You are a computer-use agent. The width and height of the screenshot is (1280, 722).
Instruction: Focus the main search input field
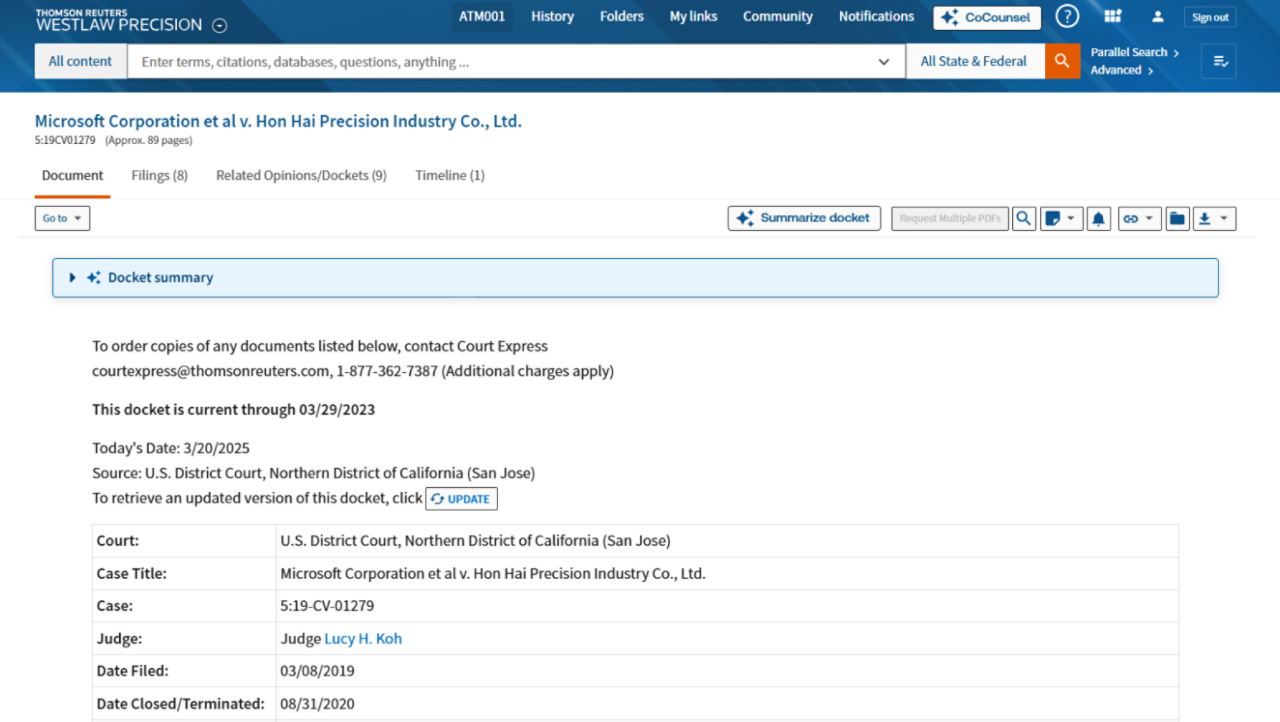(500, 62)
